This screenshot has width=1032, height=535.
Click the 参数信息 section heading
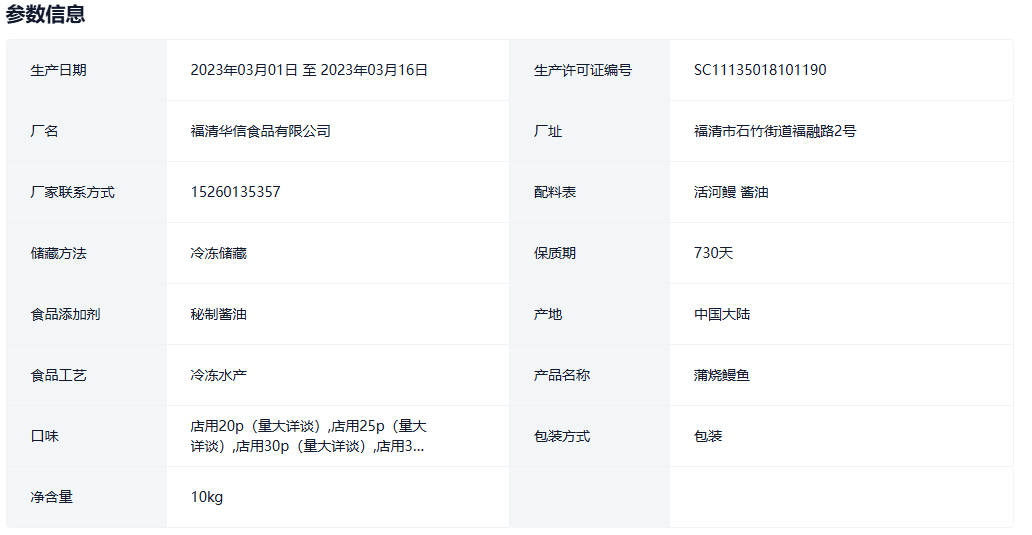pyautogui.click(x=45, y=14)
